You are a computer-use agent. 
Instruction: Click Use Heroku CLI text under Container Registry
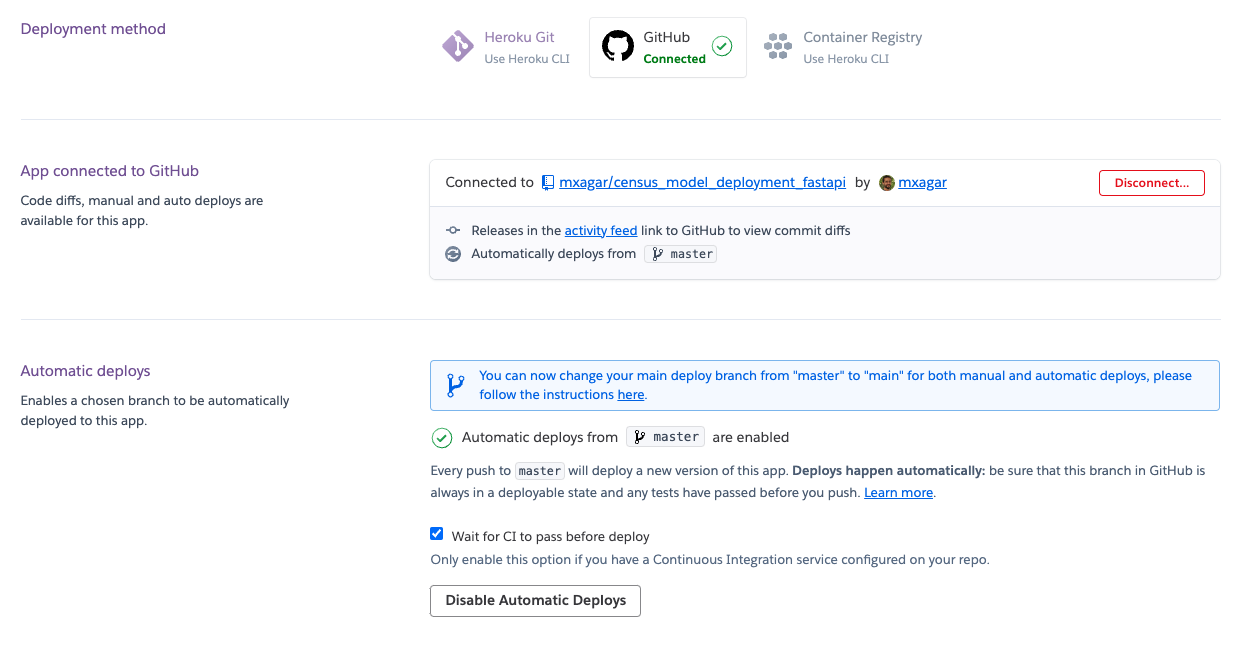point(846,59)
